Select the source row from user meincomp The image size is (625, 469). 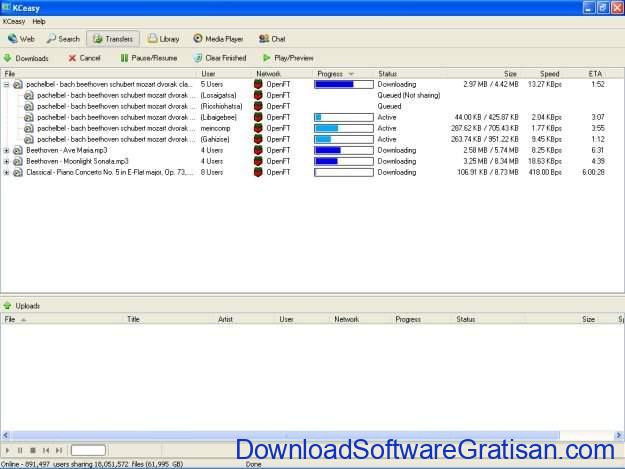(x=312, y=128)
